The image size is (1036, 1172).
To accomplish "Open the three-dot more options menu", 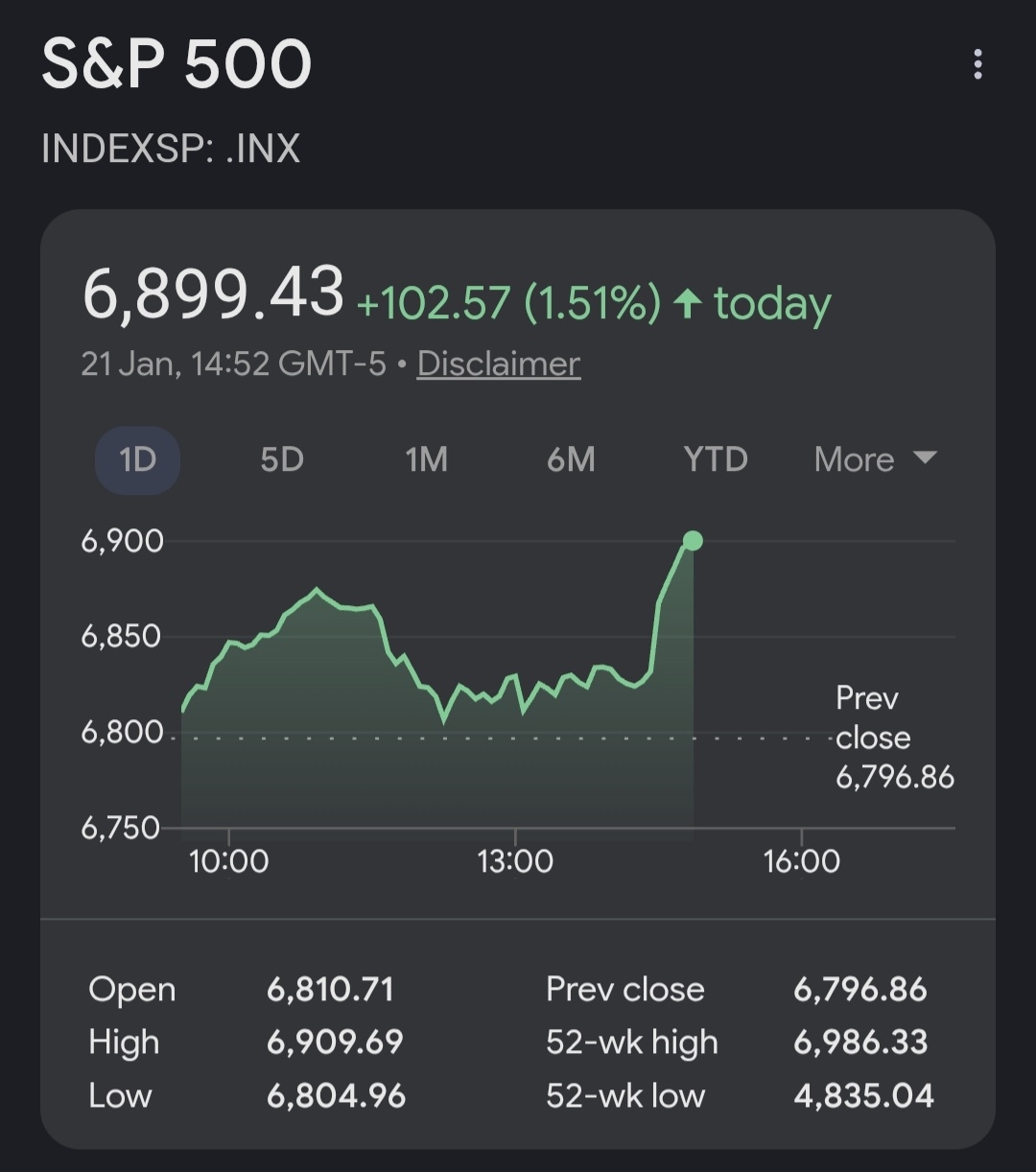I will point(977,65).
